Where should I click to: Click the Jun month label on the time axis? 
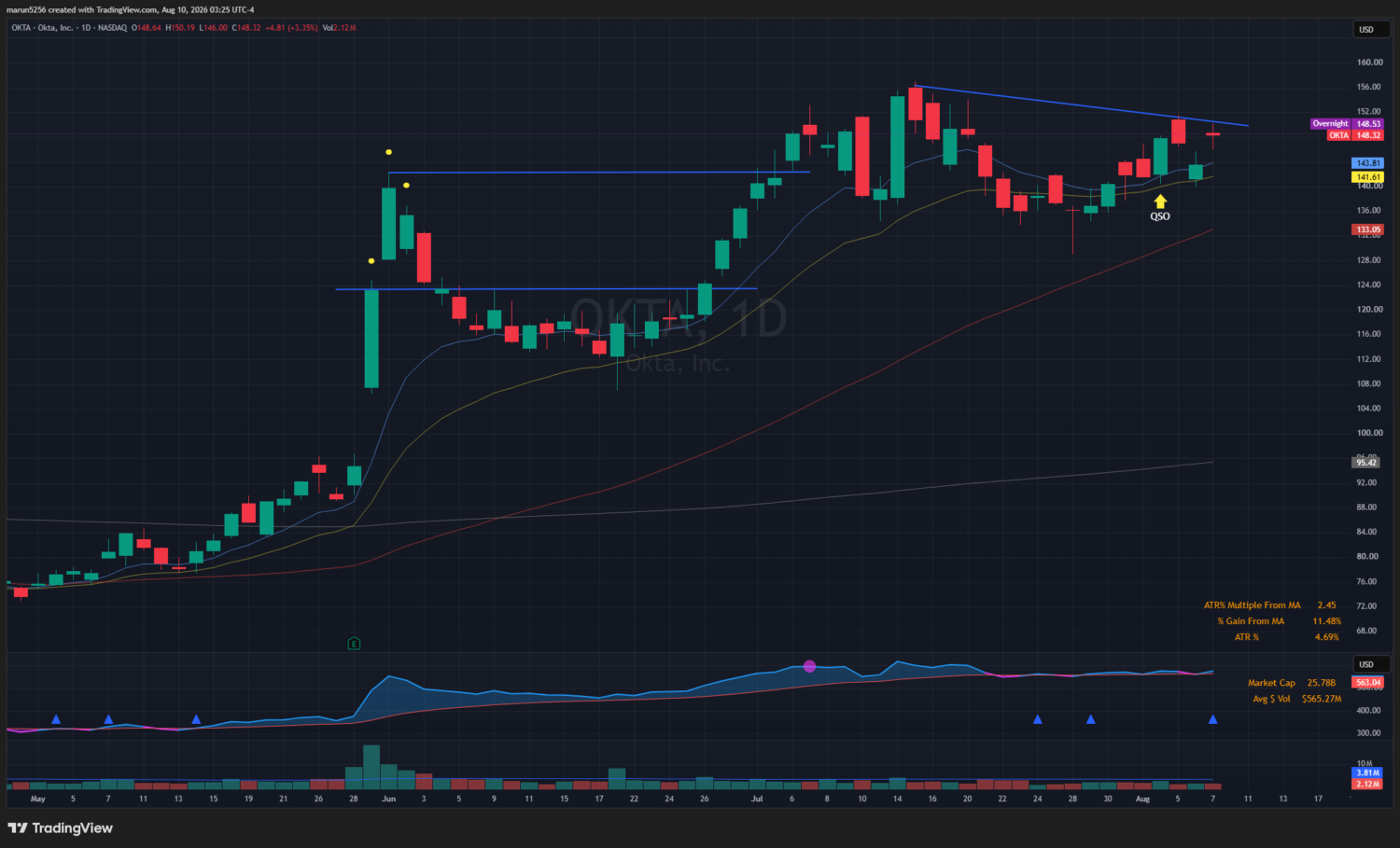click(389, 799)
